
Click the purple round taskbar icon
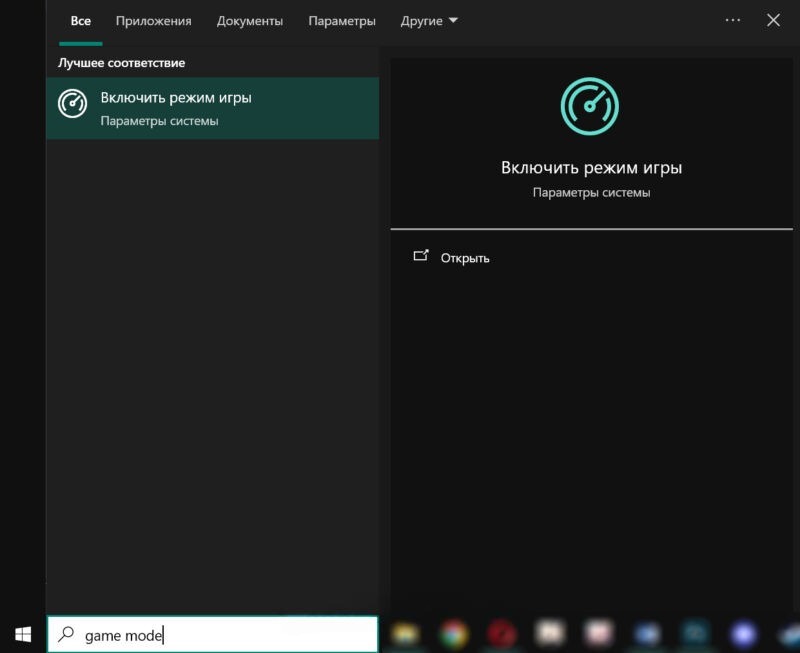click(x=743, y=633)
